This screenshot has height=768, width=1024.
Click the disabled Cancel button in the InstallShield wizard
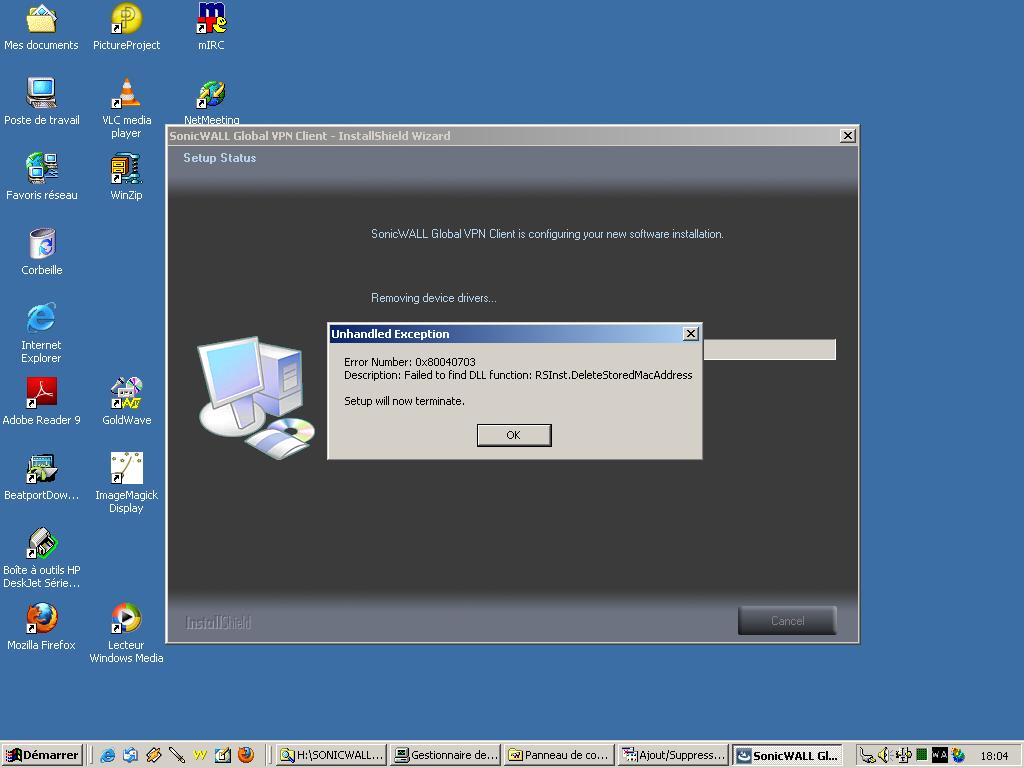tap(787, 620)
